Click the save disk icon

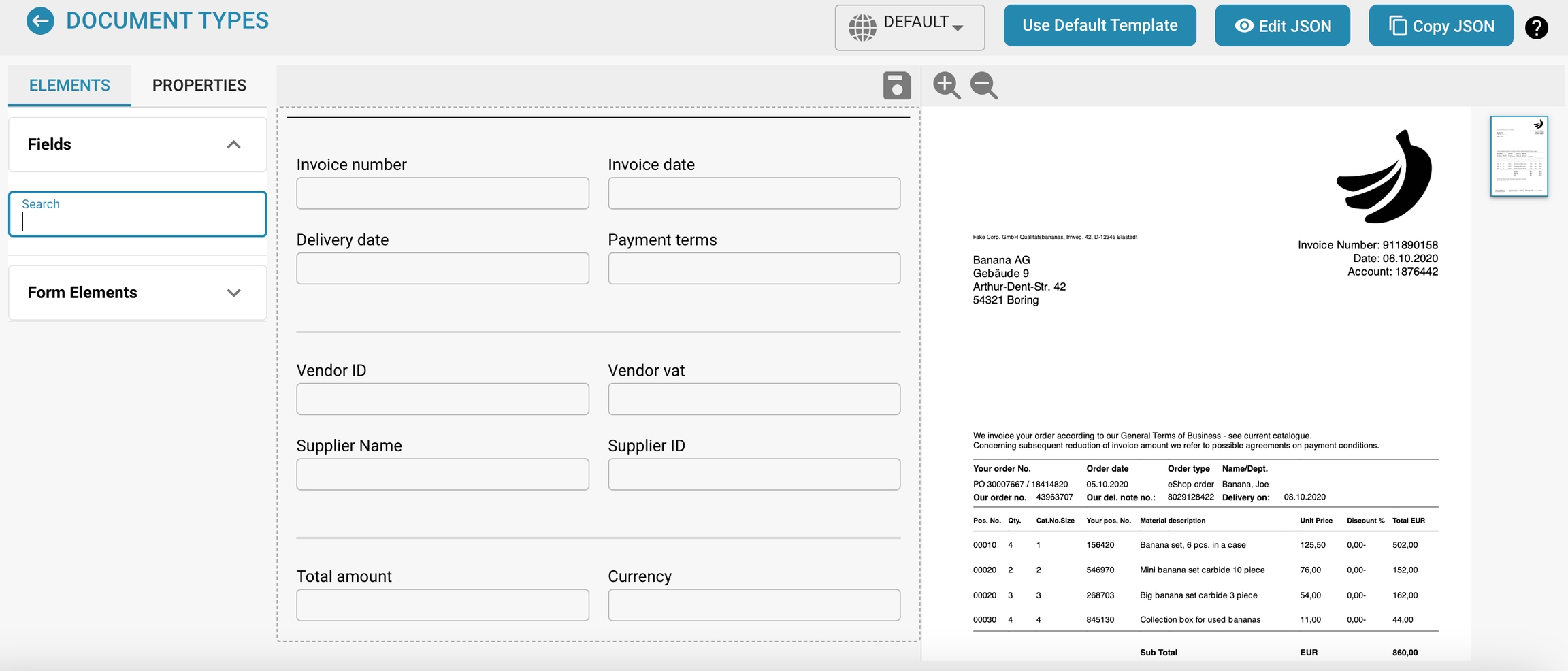(x=897, y=86)
